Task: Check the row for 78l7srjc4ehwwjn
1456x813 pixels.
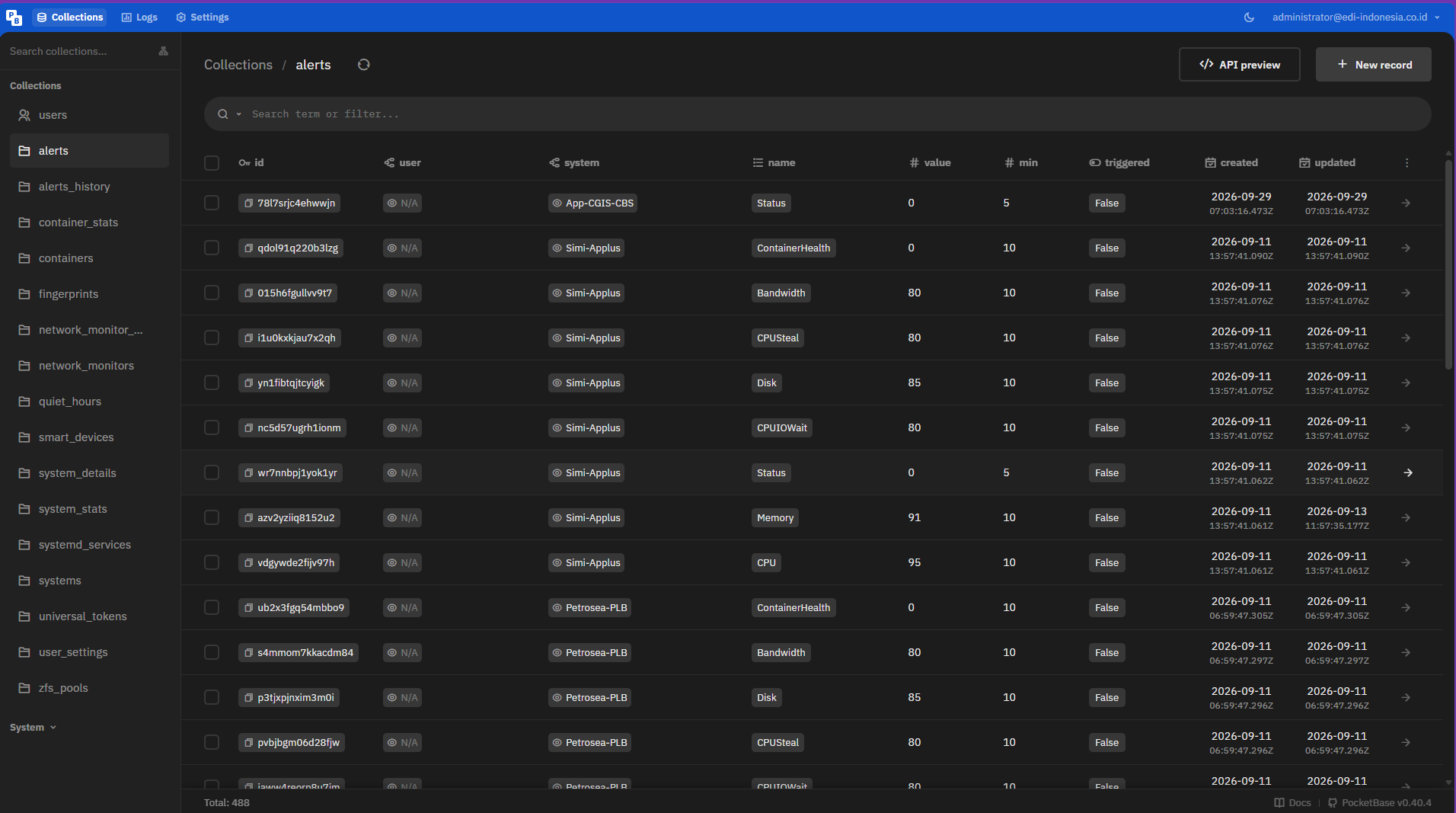Action: (x=212, y=203)
